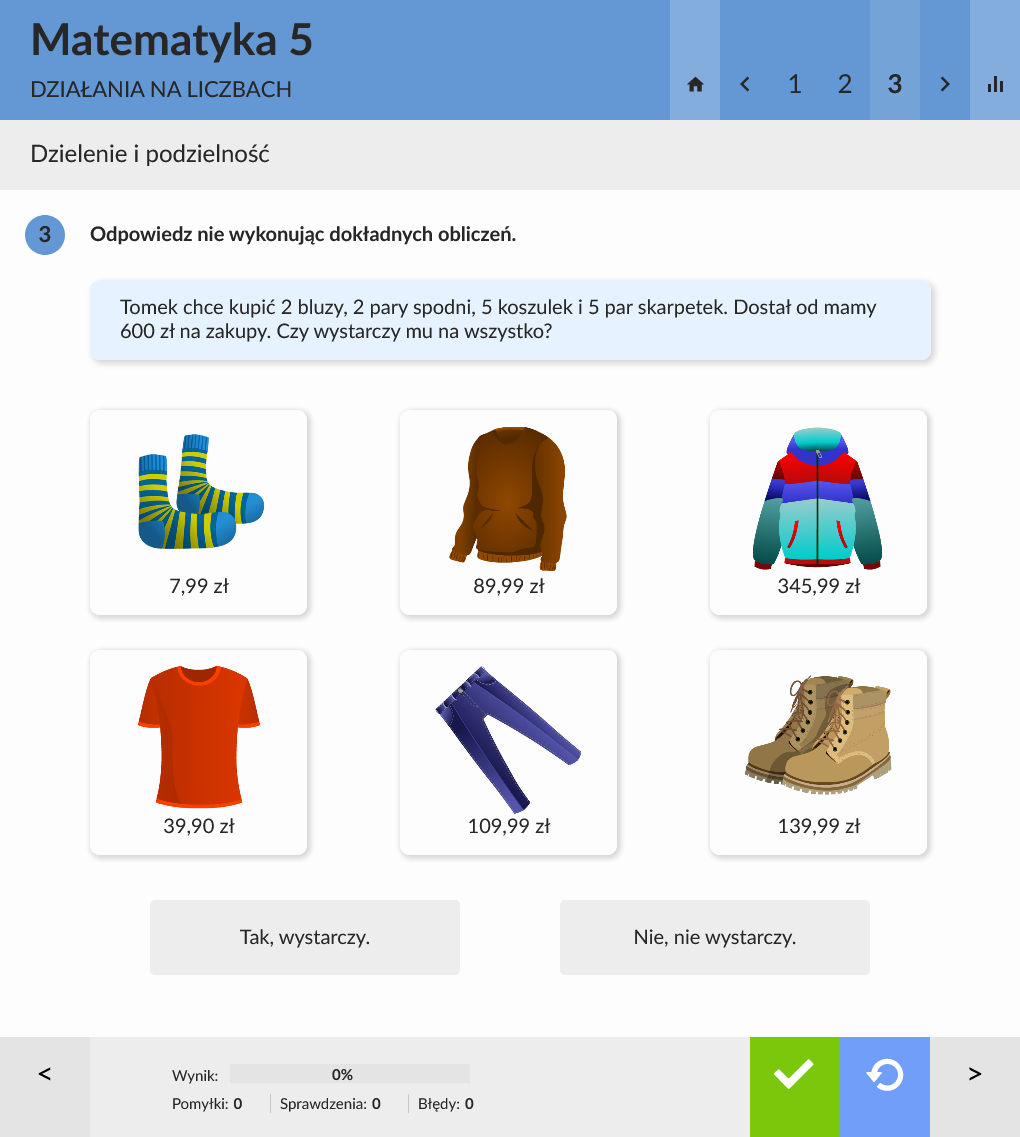Click the red T-shirt card 39,90 zł
Screen dimensions: 1020x1137
(199, 753)
